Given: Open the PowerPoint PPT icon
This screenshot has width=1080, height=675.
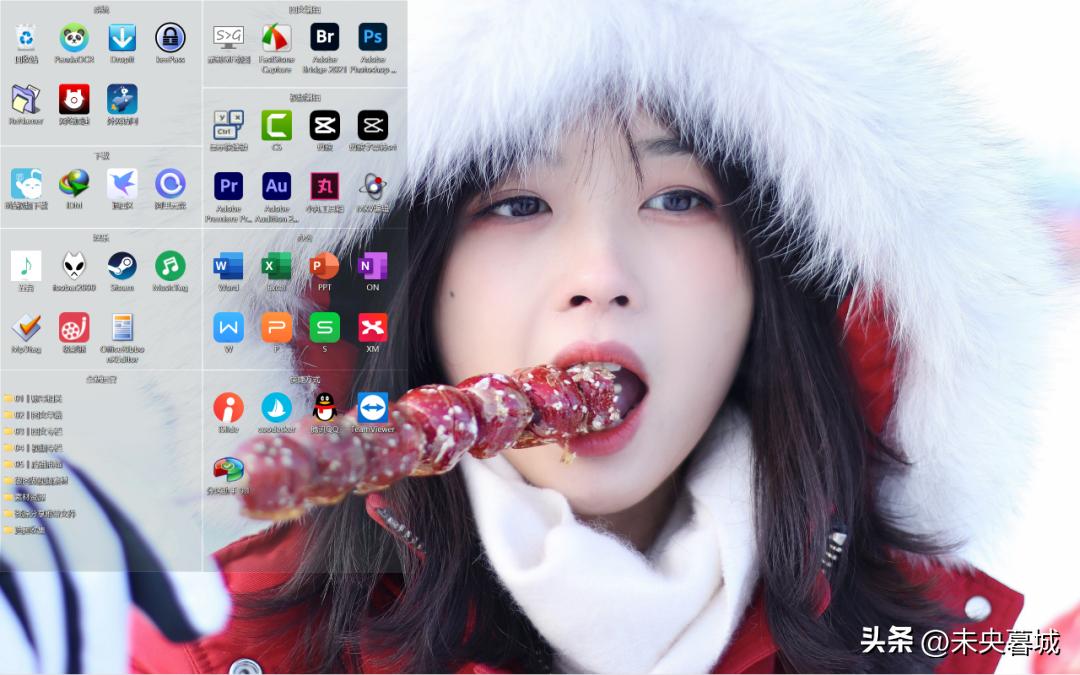Looking at the screenshot, I should click(x=324, y=266).
